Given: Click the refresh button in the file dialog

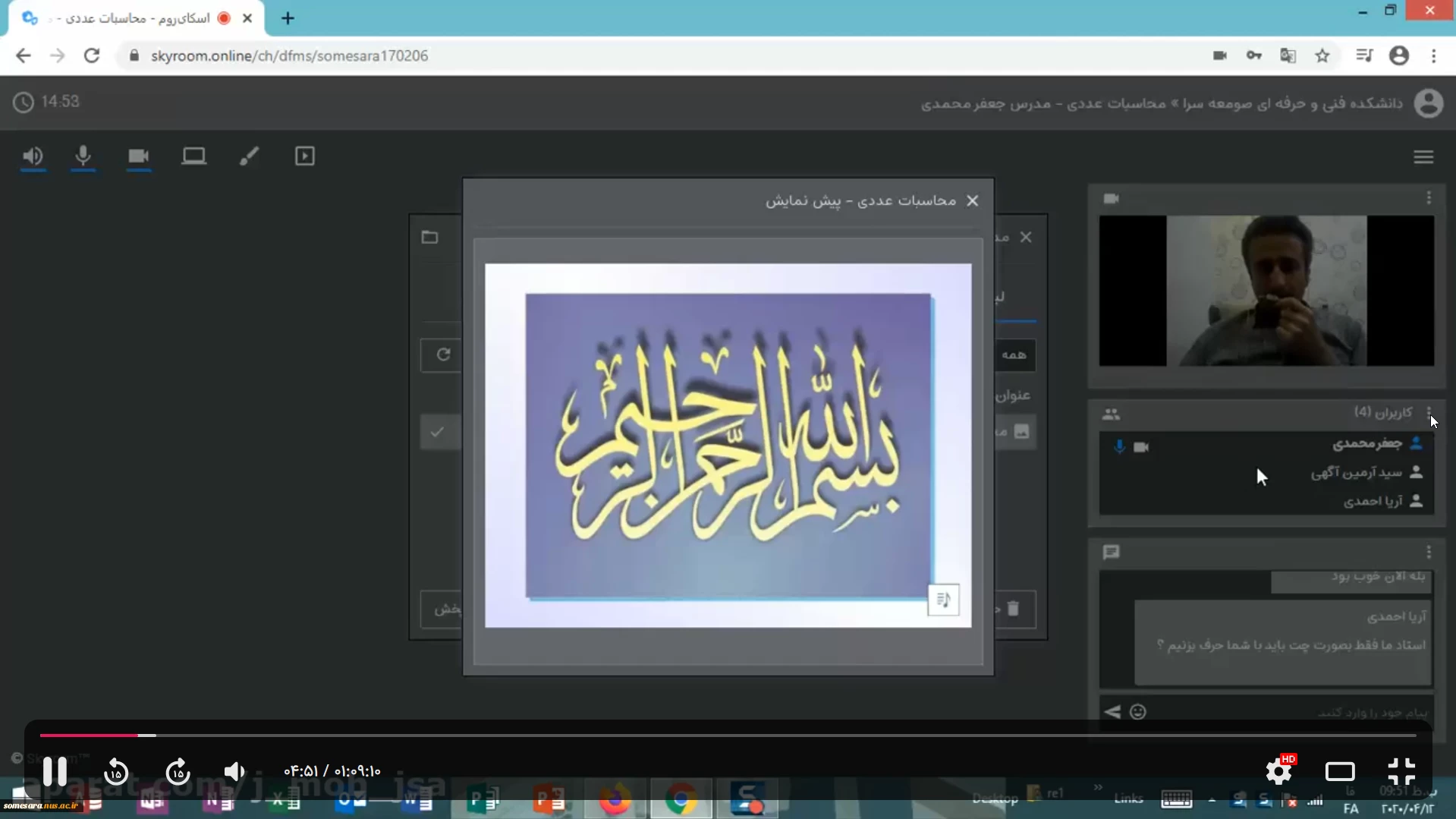Looking at the screenshot, I should (443, 354).
